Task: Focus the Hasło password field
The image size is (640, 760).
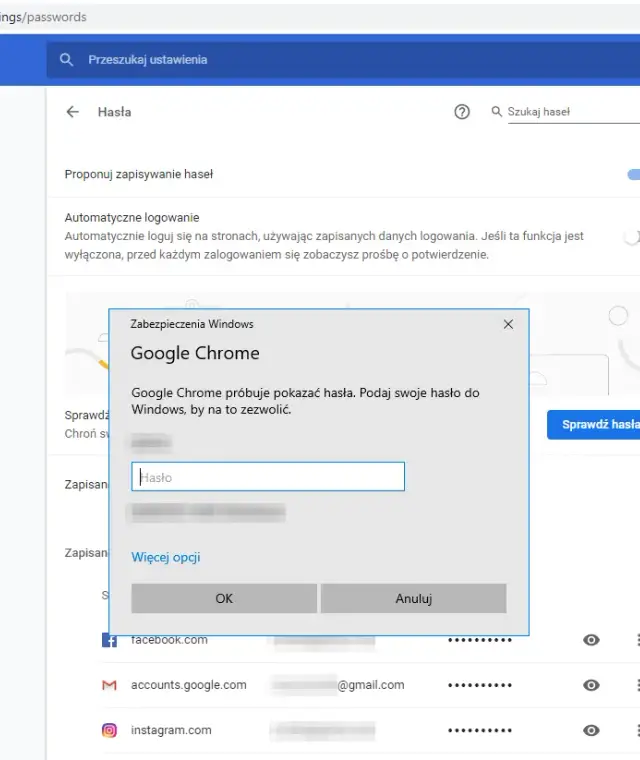Action: pos(268,476)
